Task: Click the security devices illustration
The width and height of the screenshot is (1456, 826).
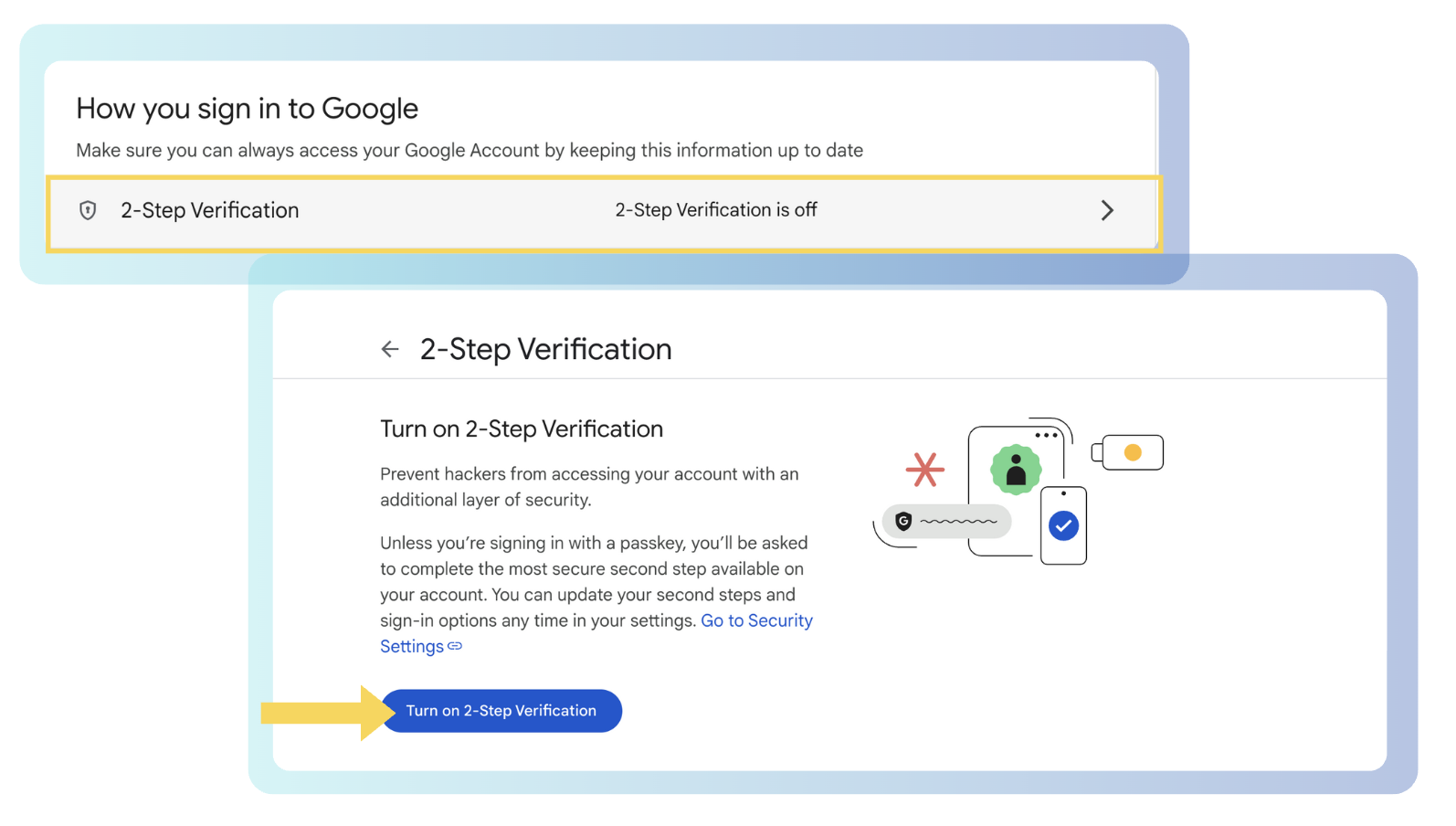Action: tap(1018, 491)
